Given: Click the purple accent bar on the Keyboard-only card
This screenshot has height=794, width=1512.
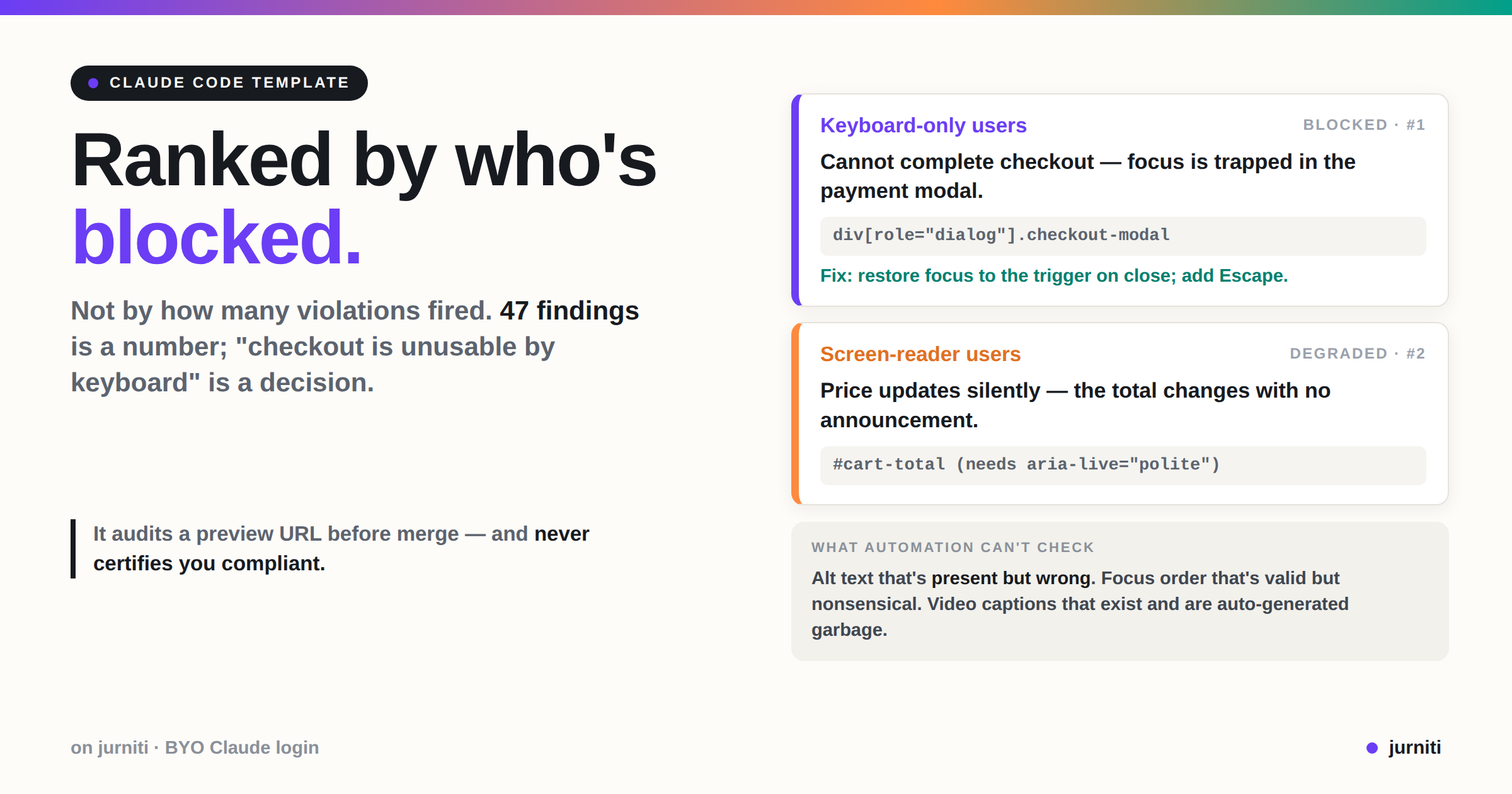Looking at the screenshot, I should click(796, 200).
